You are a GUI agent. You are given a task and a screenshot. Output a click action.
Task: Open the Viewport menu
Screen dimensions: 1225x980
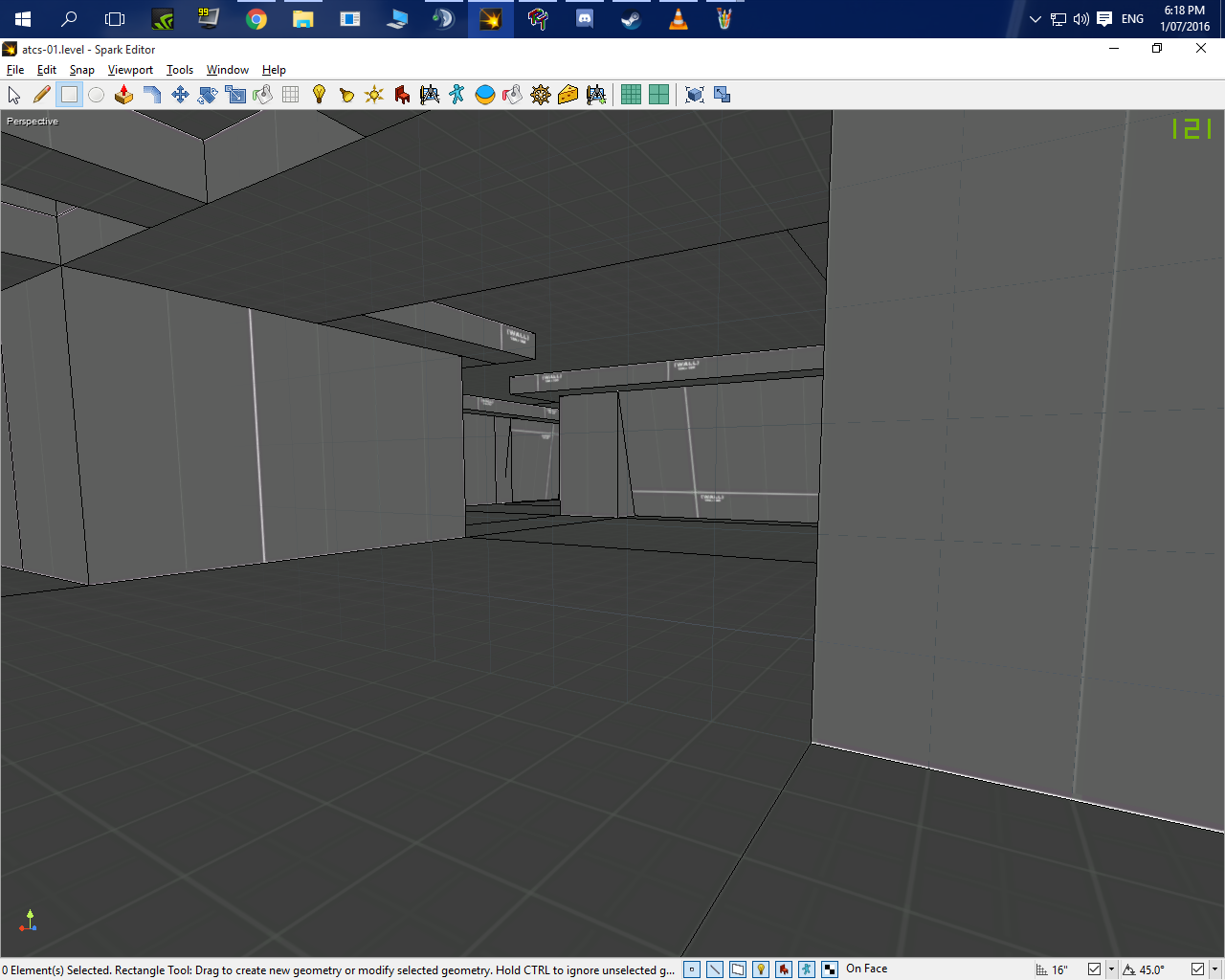point(130,70)
